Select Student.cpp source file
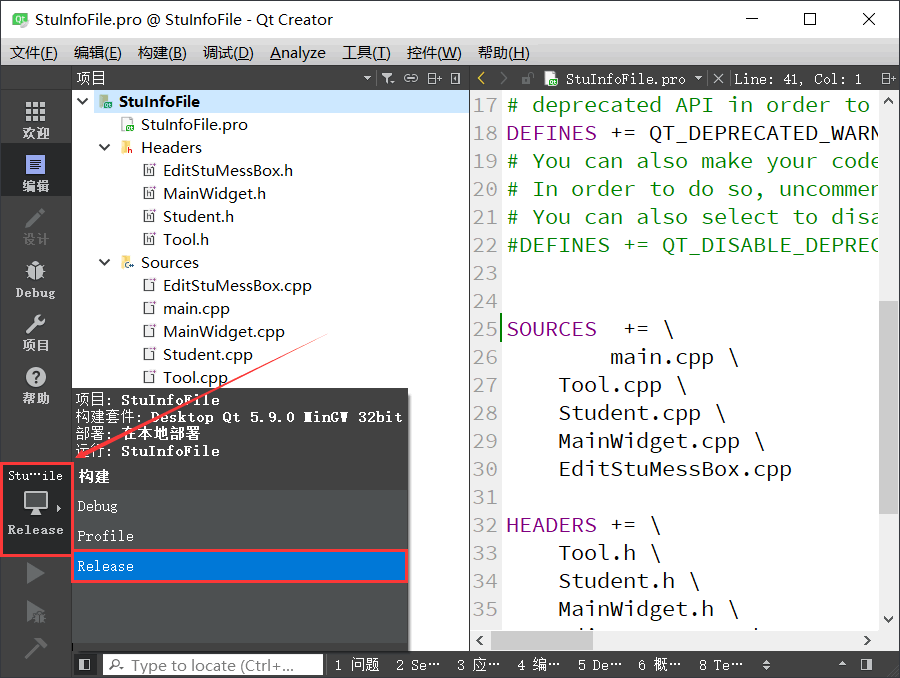 click(207, 354)
